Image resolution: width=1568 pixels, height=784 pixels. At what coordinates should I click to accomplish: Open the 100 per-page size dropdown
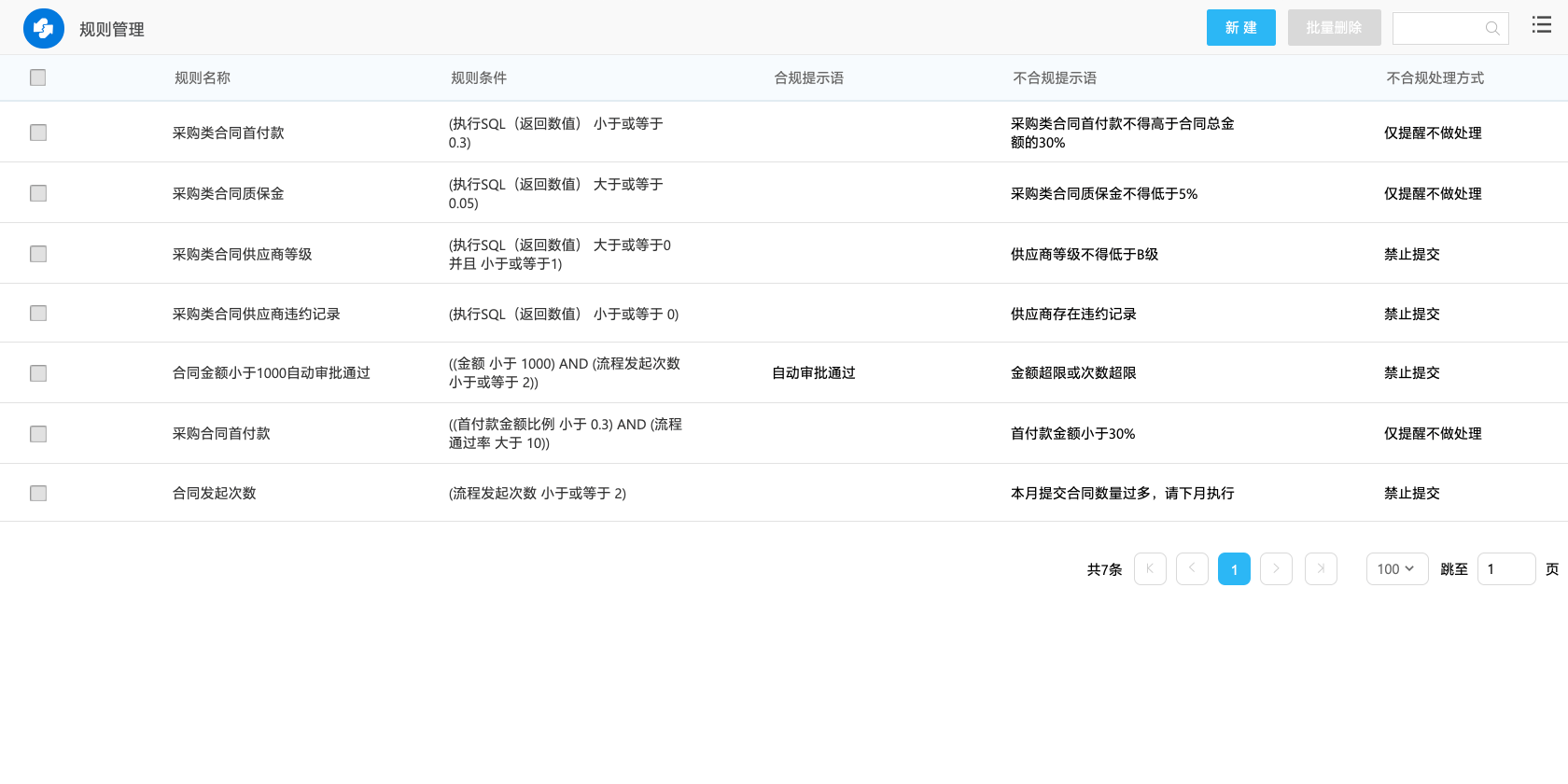(1397, 568)
